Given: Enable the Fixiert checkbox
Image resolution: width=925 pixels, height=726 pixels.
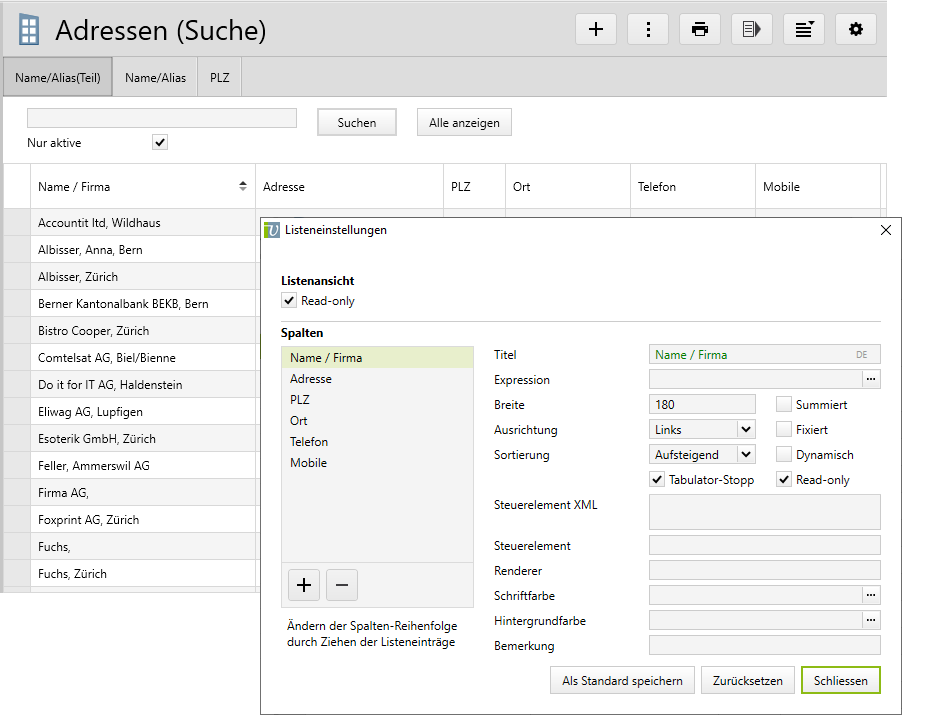Looking at the screenshot, I should pyautogui.click(x=784, y=430).
